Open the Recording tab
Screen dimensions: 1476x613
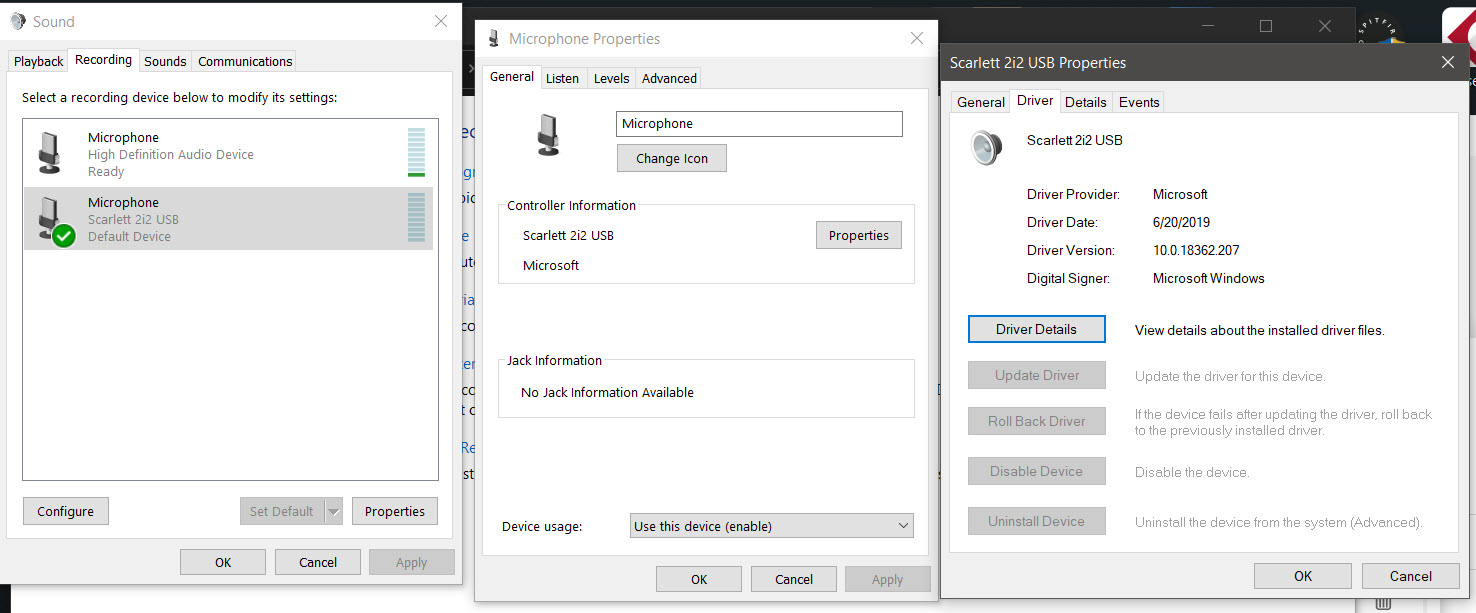pyautogui.click(x=104, y=60)
